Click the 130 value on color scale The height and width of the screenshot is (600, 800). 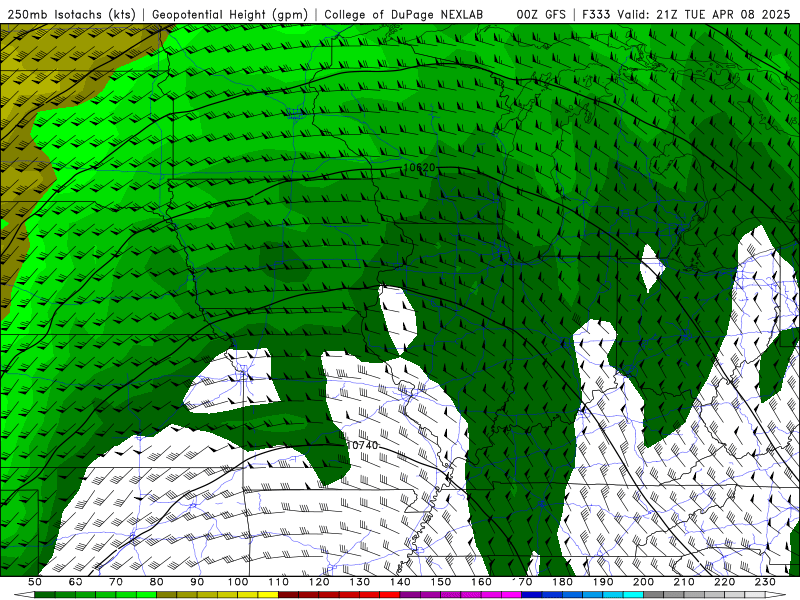(x=359, y=582)
